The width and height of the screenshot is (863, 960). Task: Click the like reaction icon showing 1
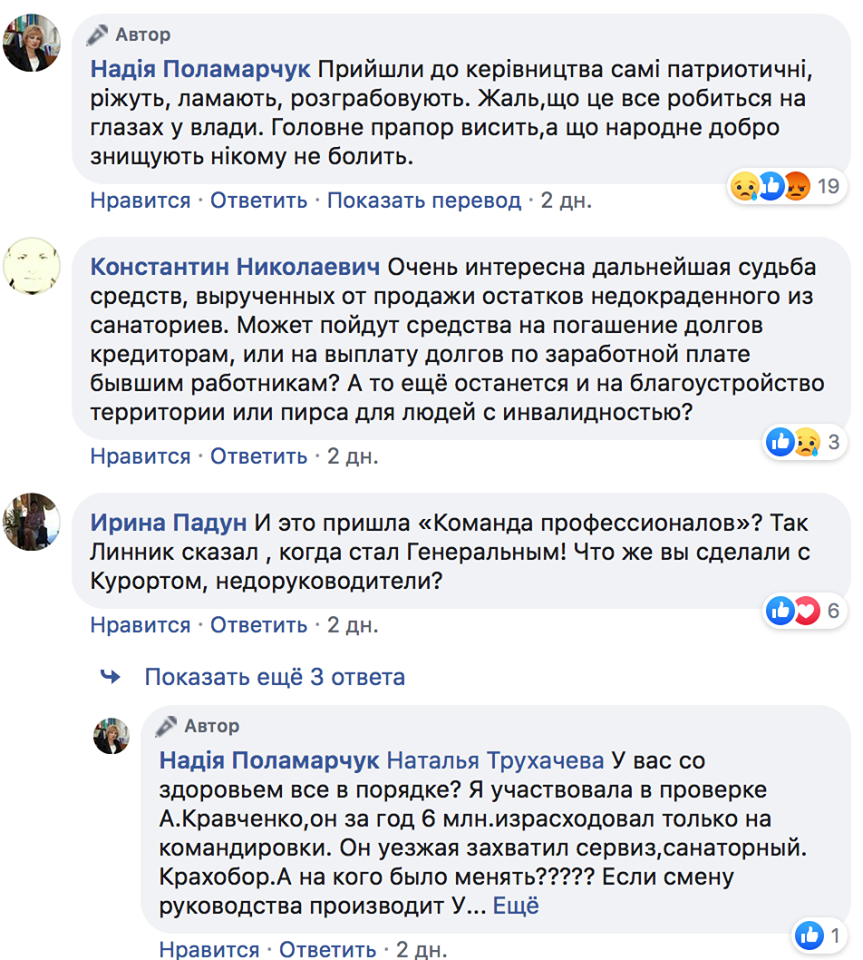(x=818, y=936)
